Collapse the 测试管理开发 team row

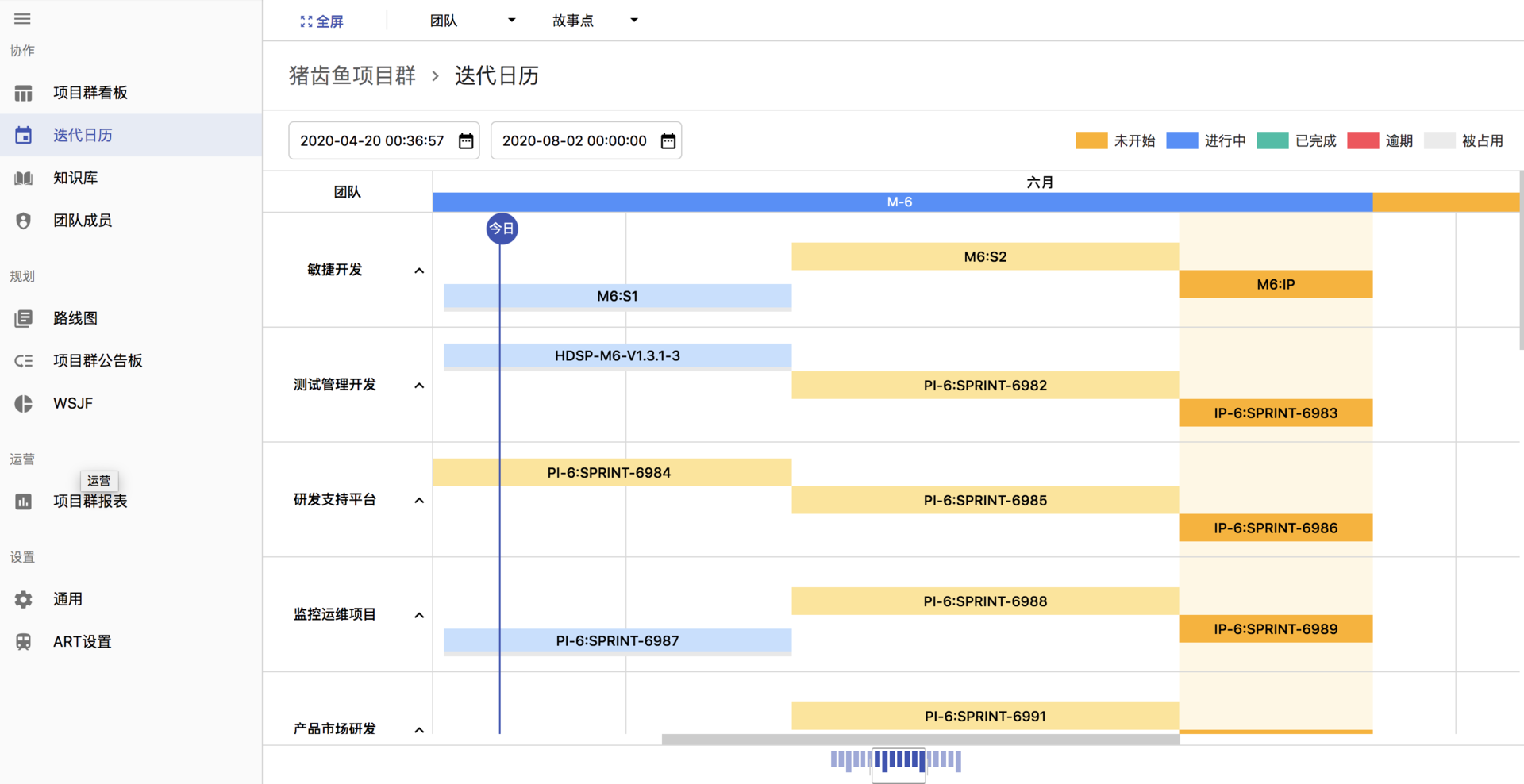tap(419, 386)
